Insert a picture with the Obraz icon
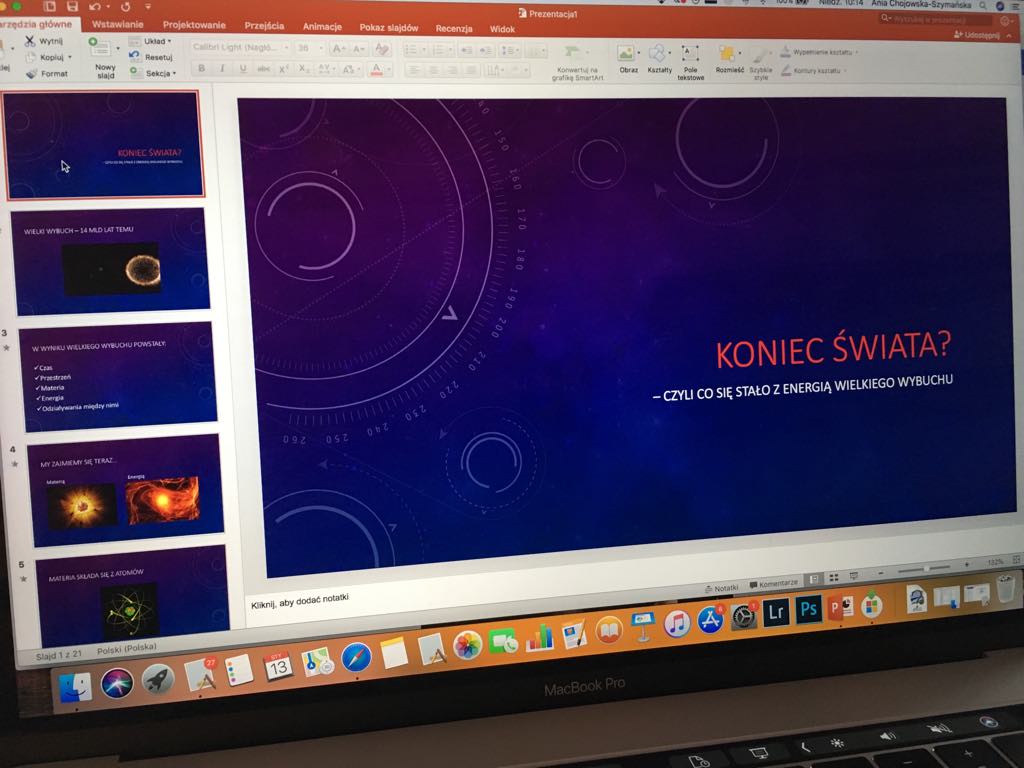Image resolution: width=1024 pixels, height=768 pixels. point(627,54)
